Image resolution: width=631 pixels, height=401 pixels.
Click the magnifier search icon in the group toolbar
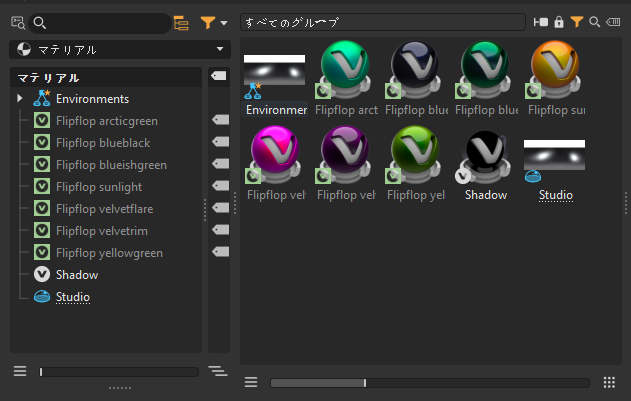(594, 22)
